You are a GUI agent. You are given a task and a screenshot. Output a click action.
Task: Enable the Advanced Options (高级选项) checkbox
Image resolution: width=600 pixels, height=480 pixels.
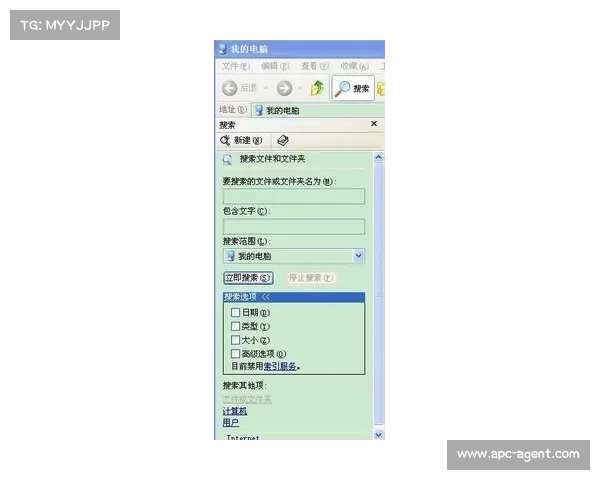[x=235, y=354]
